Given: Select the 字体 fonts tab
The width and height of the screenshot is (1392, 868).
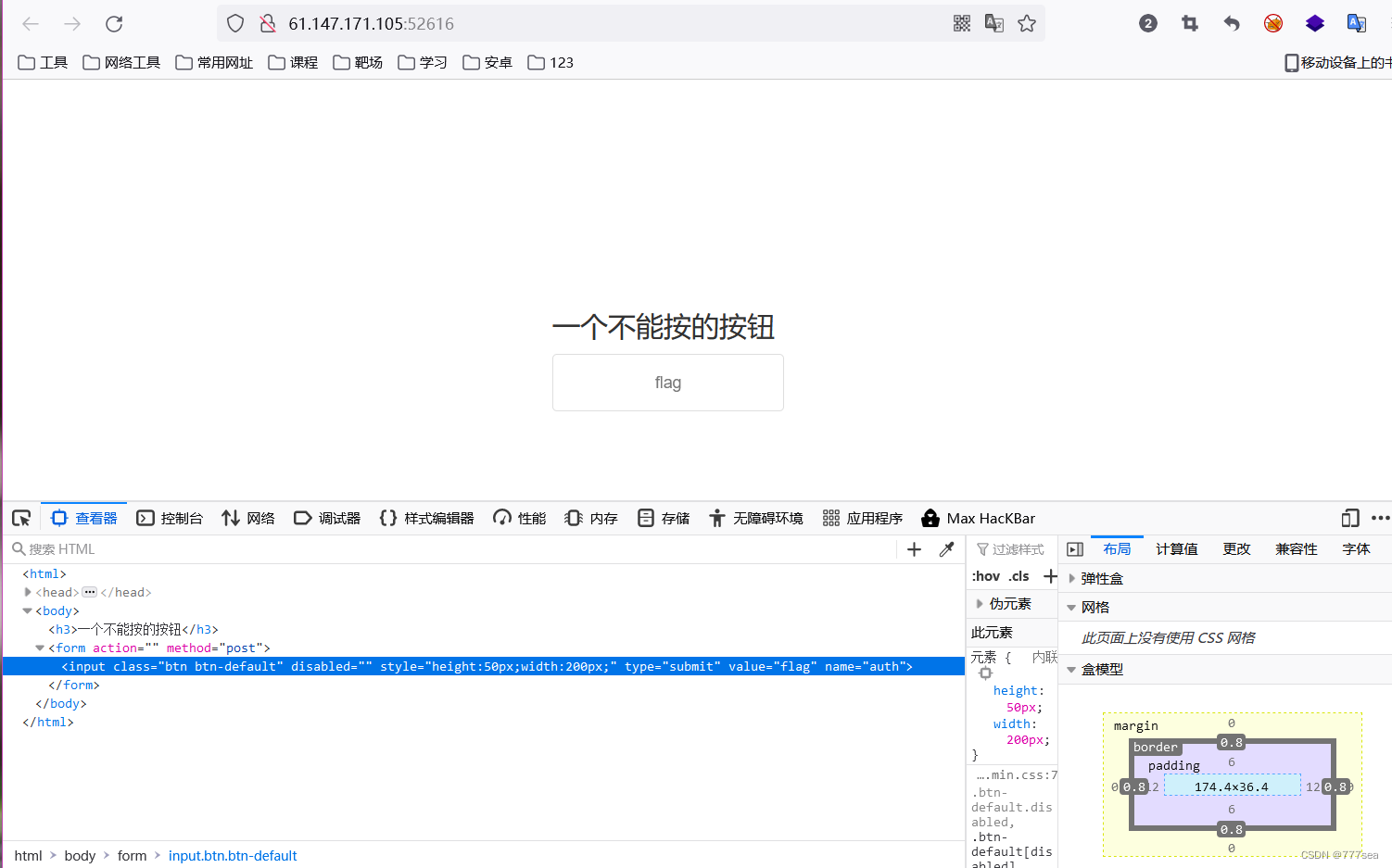Looking at the screenshot, I should 1356,549.
